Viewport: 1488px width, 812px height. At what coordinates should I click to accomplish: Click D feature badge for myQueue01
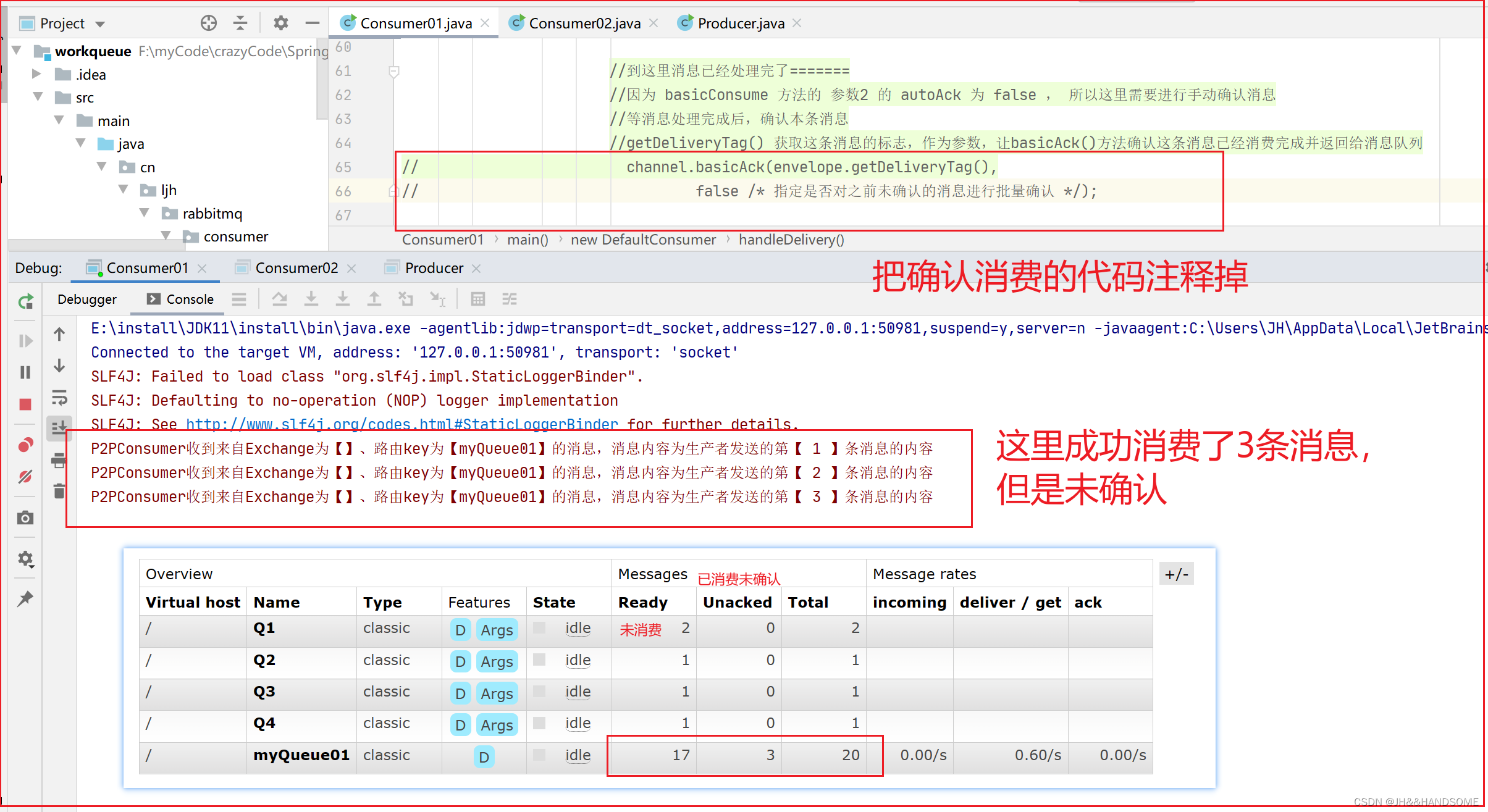click(x=484, y=757)
